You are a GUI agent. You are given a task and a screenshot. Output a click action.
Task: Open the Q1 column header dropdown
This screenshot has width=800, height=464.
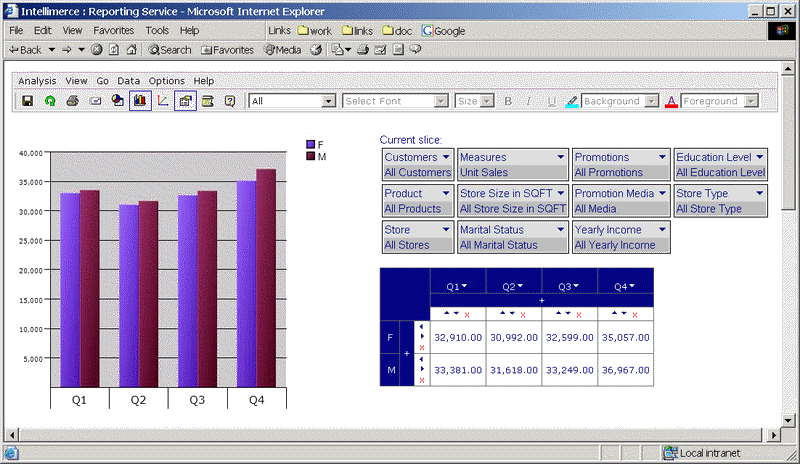point(464,286)
